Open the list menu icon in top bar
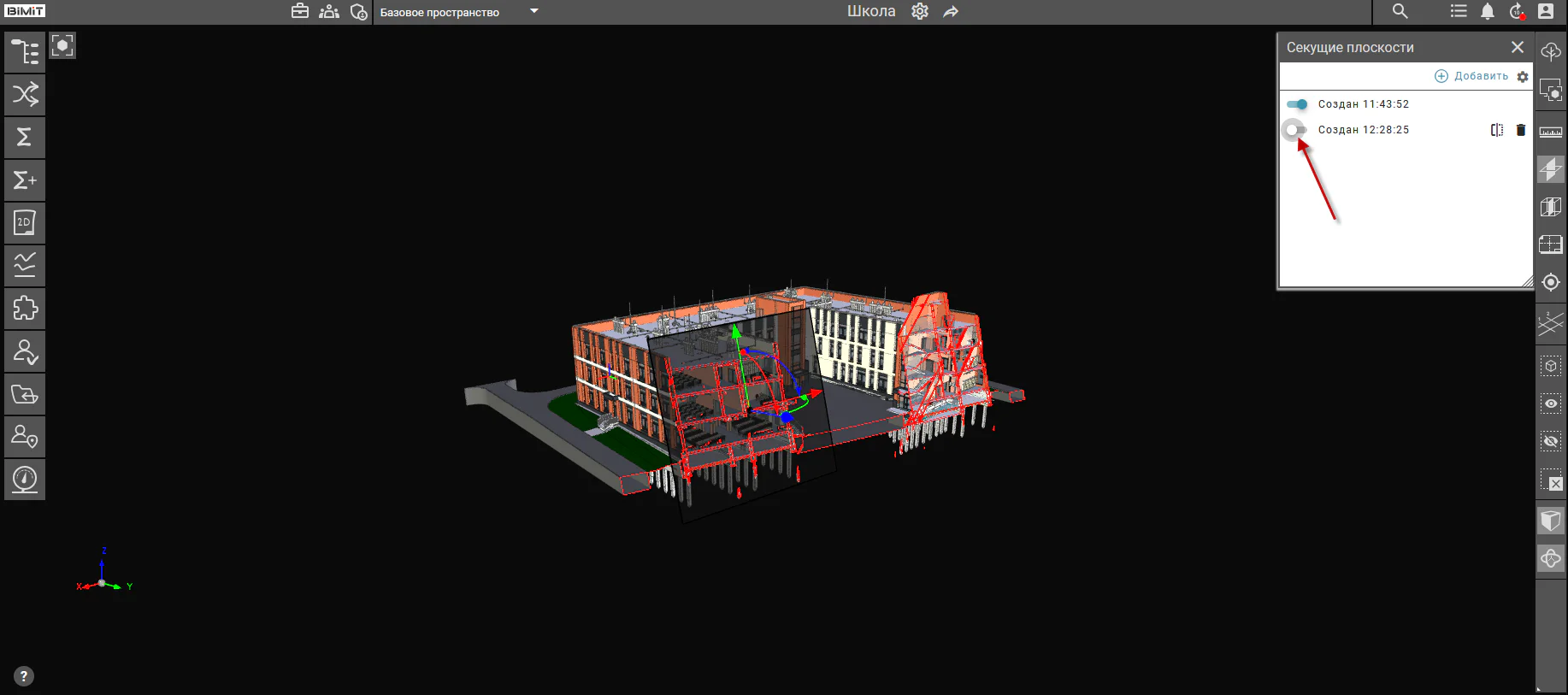This screenshot has width=1568, height=695. click(1459, 11)
